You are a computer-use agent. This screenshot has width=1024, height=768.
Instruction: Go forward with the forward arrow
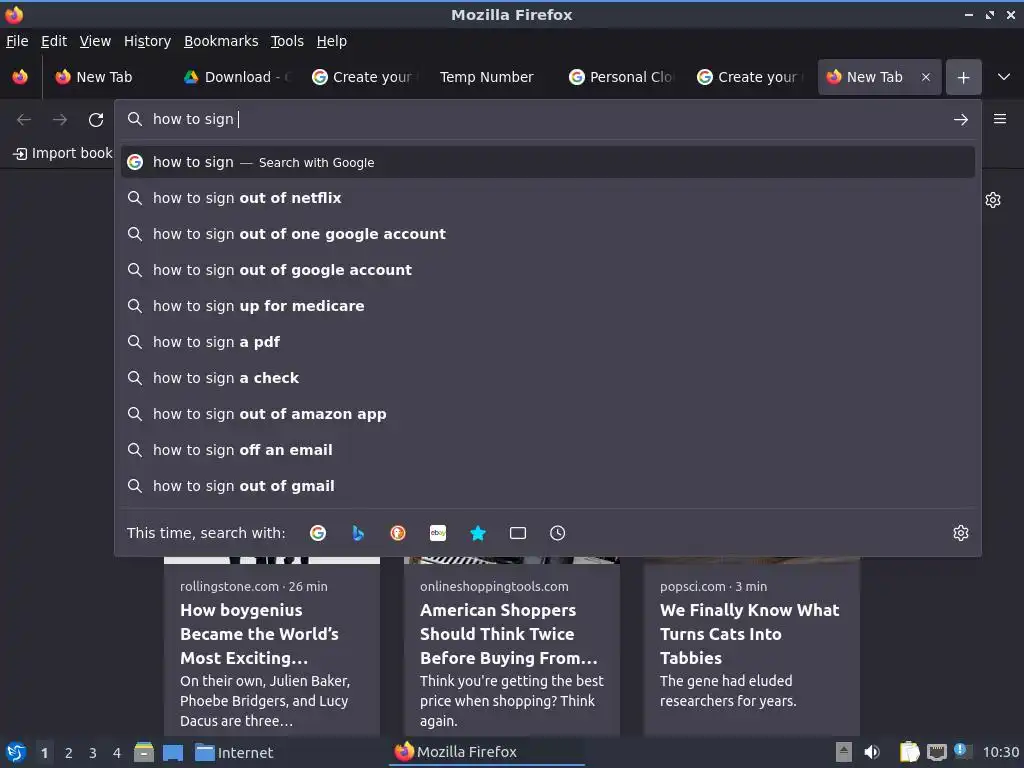pyautogui.click(x=60, y=120)
